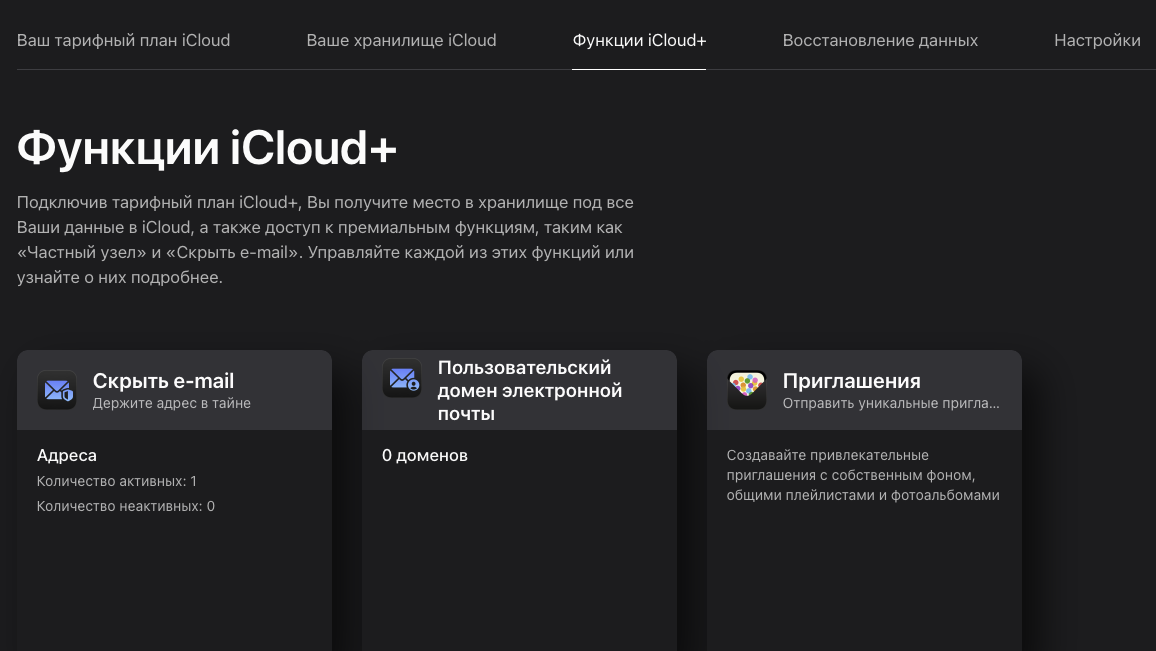
Task: Open the "Приглашения" card title
Action: click(x=852, y=381)
